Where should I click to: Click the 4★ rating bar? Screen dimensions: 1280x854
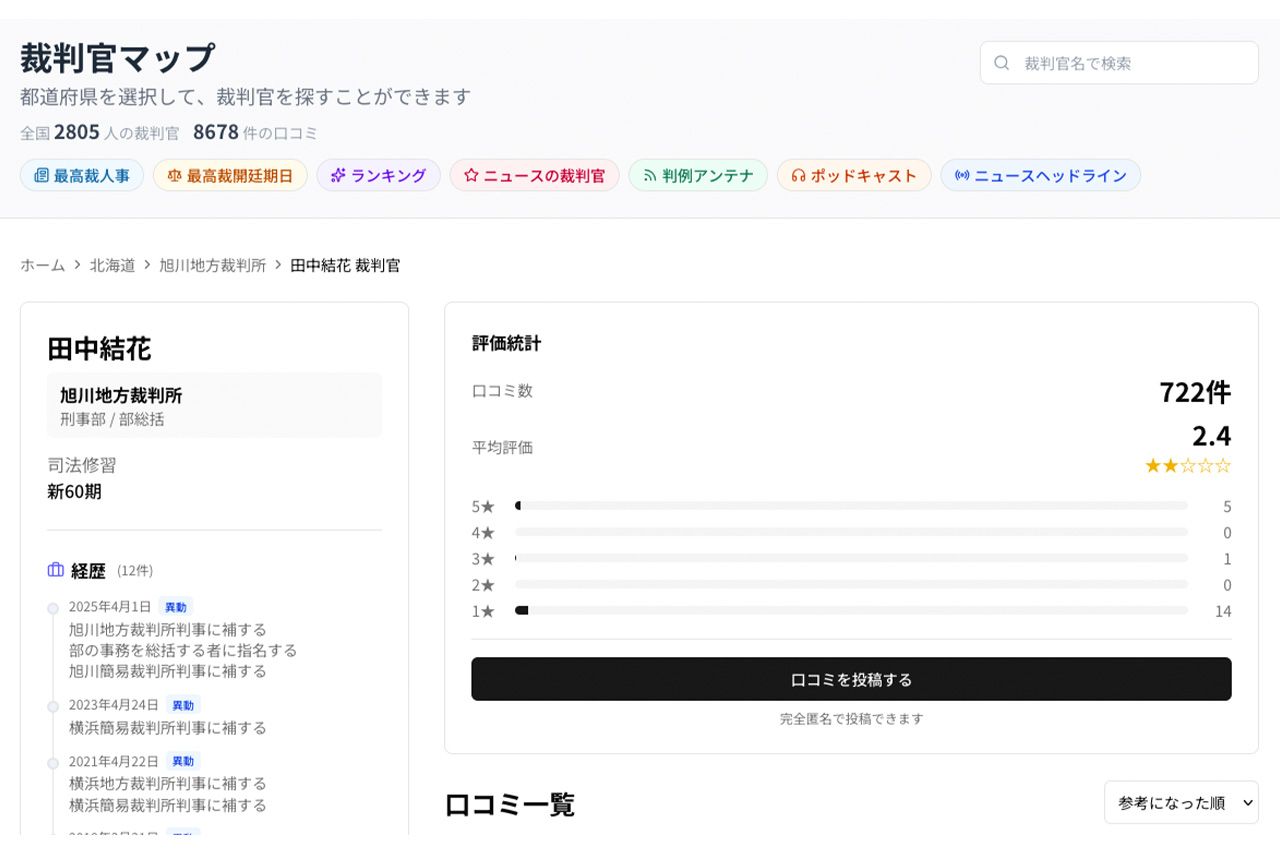pos(851,532)
